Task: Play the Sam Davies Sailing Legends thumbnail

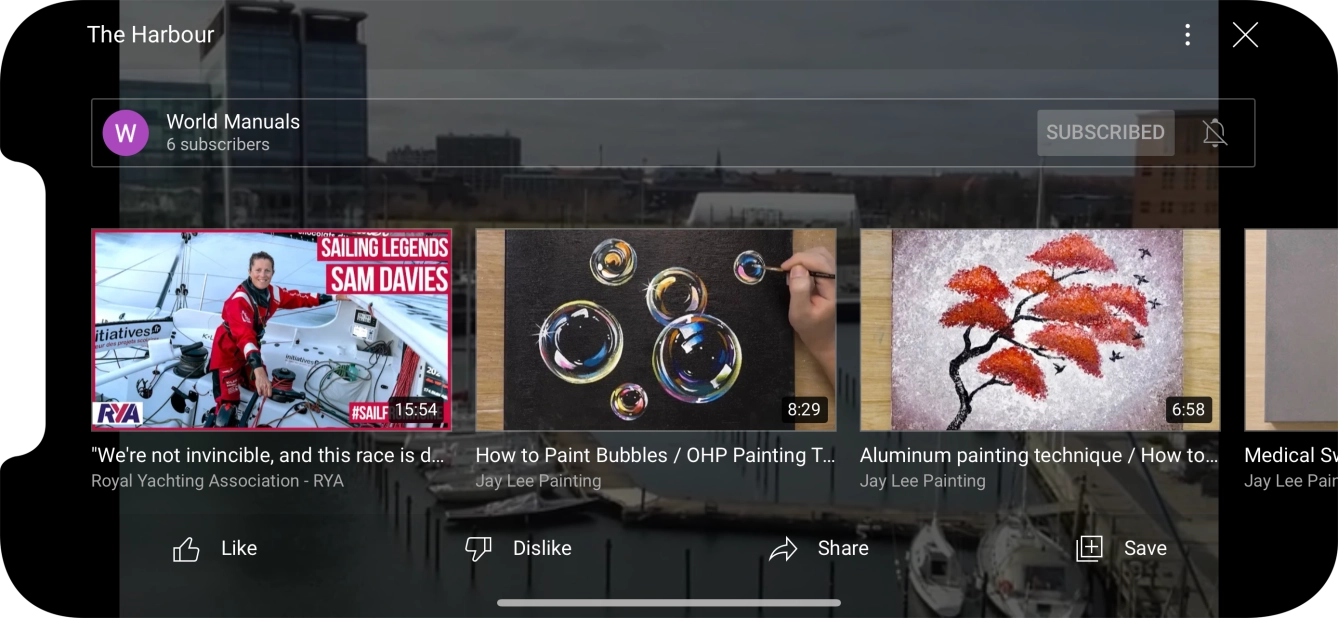Action: [271, 329]
